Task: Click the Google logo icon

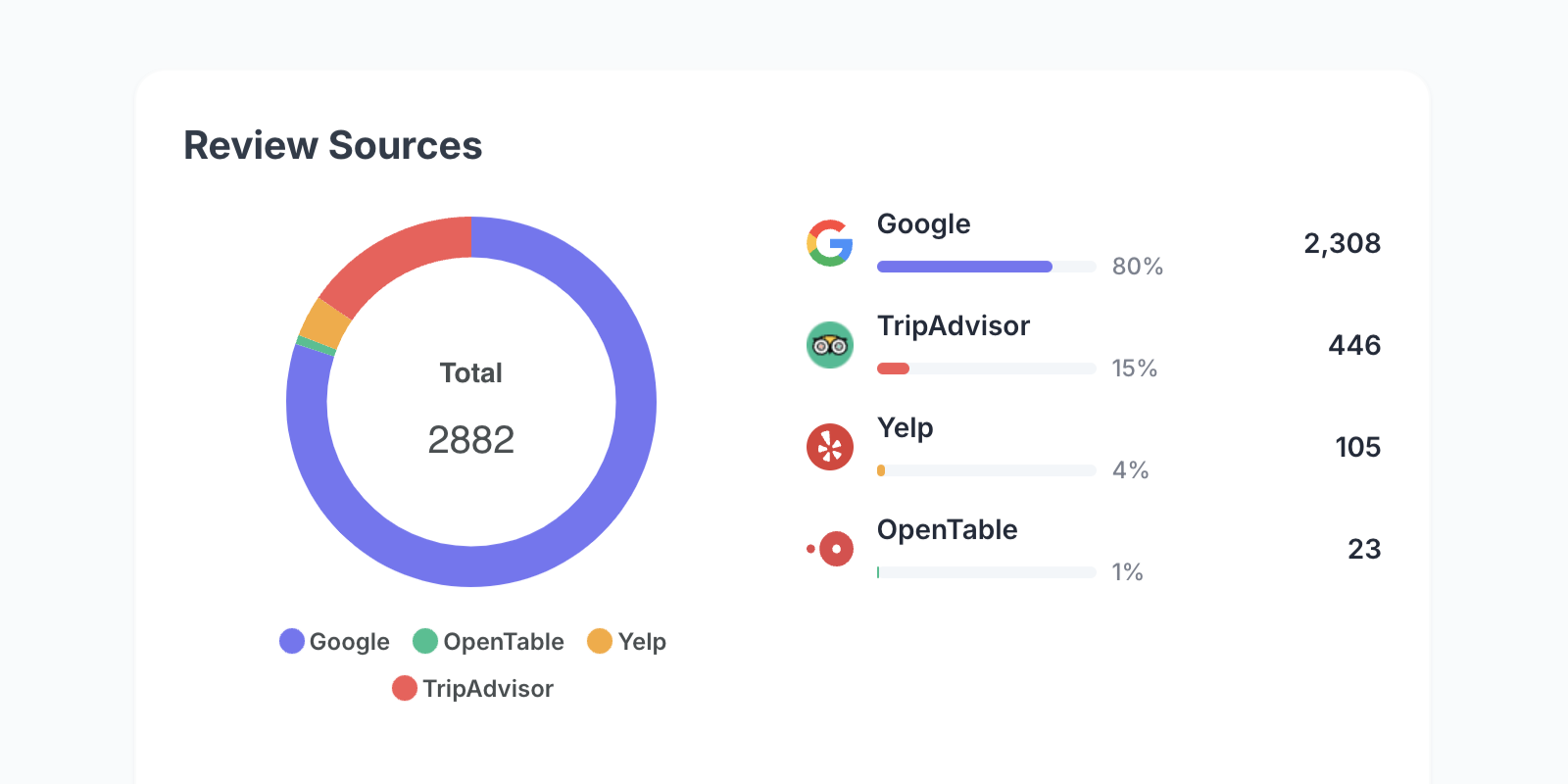Action: click(829, 243)
